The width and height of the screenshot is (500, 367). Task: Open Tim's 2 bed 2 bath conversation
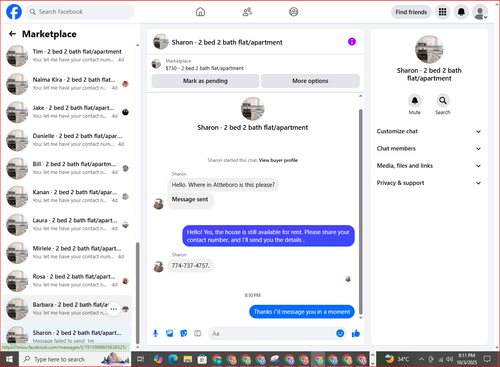coord(68,56)
